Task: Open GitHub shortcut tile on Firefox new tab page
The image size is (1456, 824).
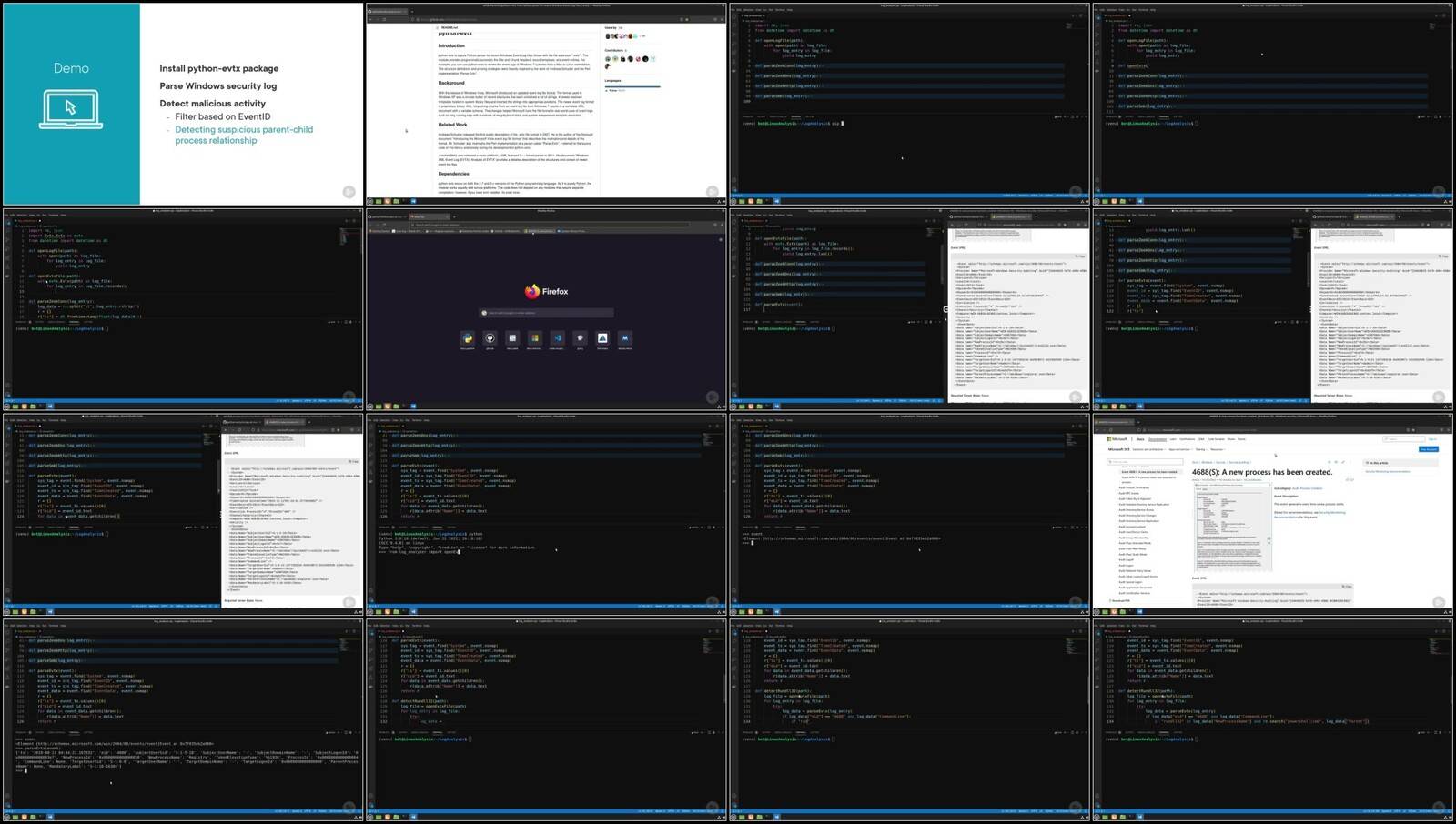Action: pos(490,338)
